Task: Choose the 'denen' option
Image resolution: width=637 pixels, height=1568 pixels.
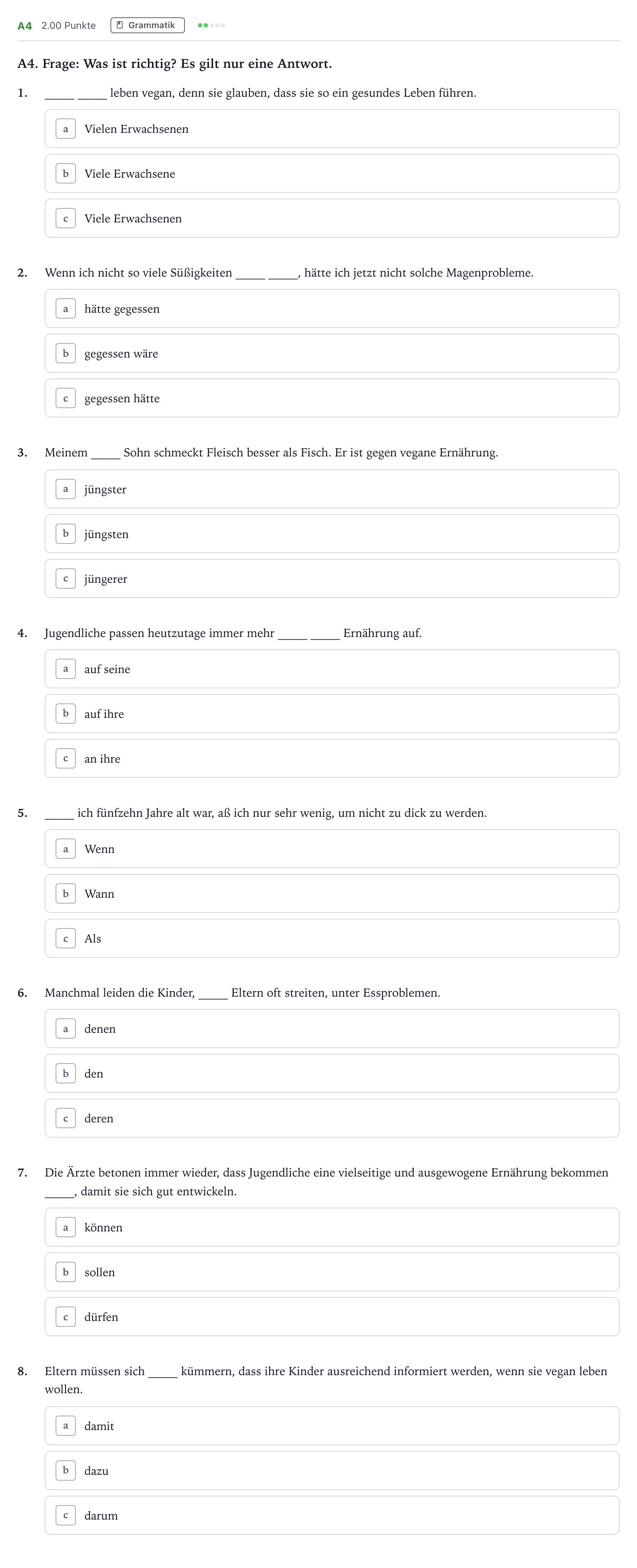Action: pos(331,1029)
